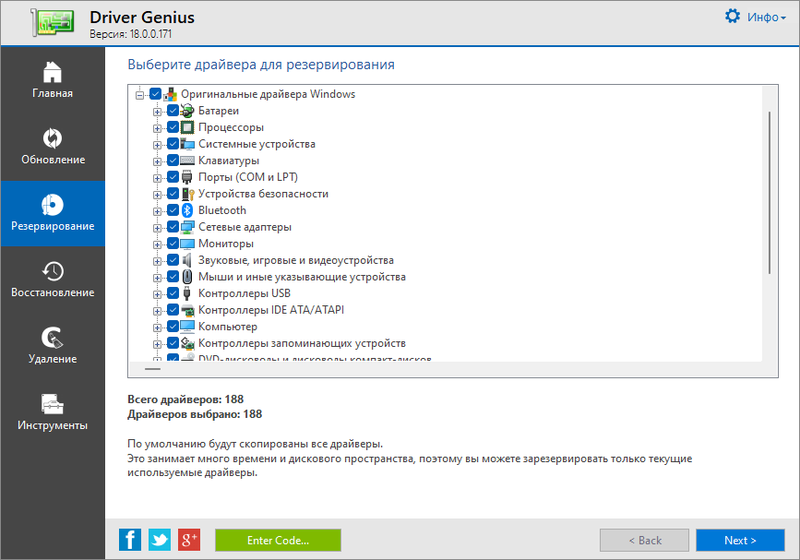Click the Next button
Image resolution: width=800 pixels, height=560 pixels.
pos(740,540)
